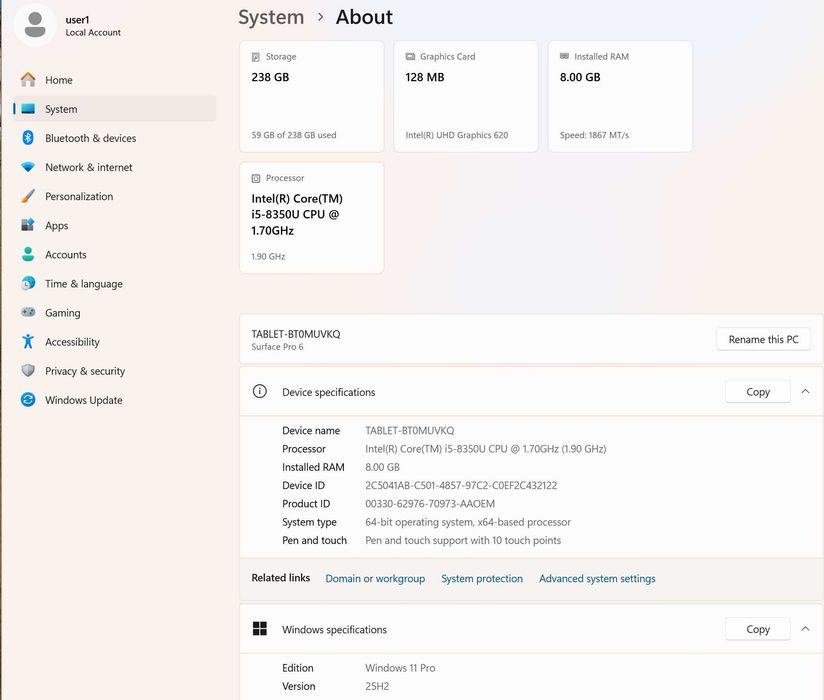Click the 128 MB graphics value
Image resolution: width=824 pixels, height=700 pixels.
coord(425,77)
